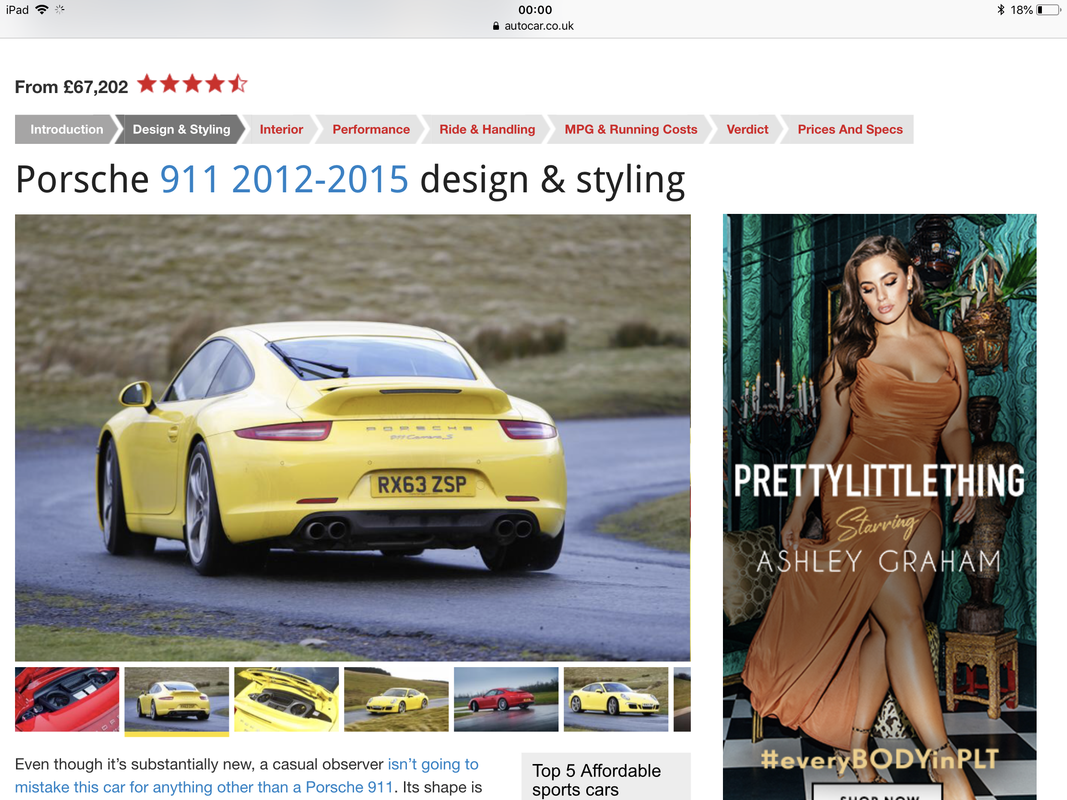View the Verdict section
The height and width of the screenshot is (800, 1067).
pyautogui.click(x=747, y=129)
